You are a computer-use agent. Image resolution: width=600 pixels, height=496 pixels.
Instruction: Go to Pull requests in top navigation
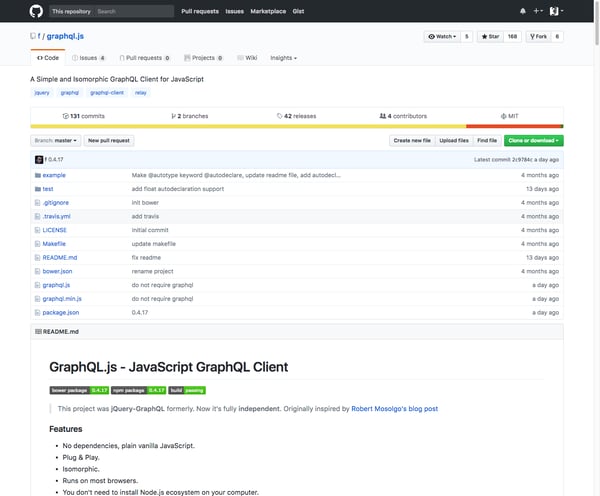coord(200,11)
